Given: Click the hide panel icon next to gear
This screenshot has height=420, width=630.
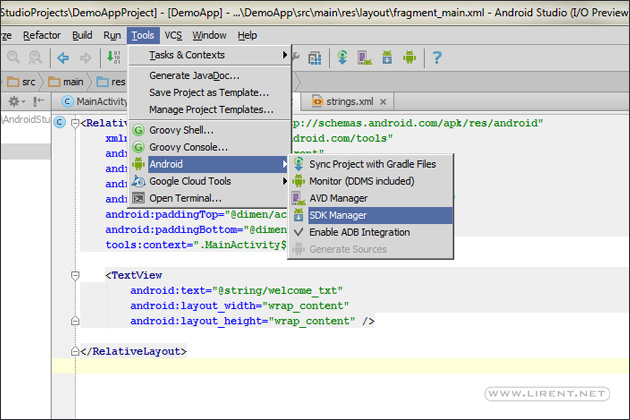Looking at the screenshot, I should click(x=39, y=101).
